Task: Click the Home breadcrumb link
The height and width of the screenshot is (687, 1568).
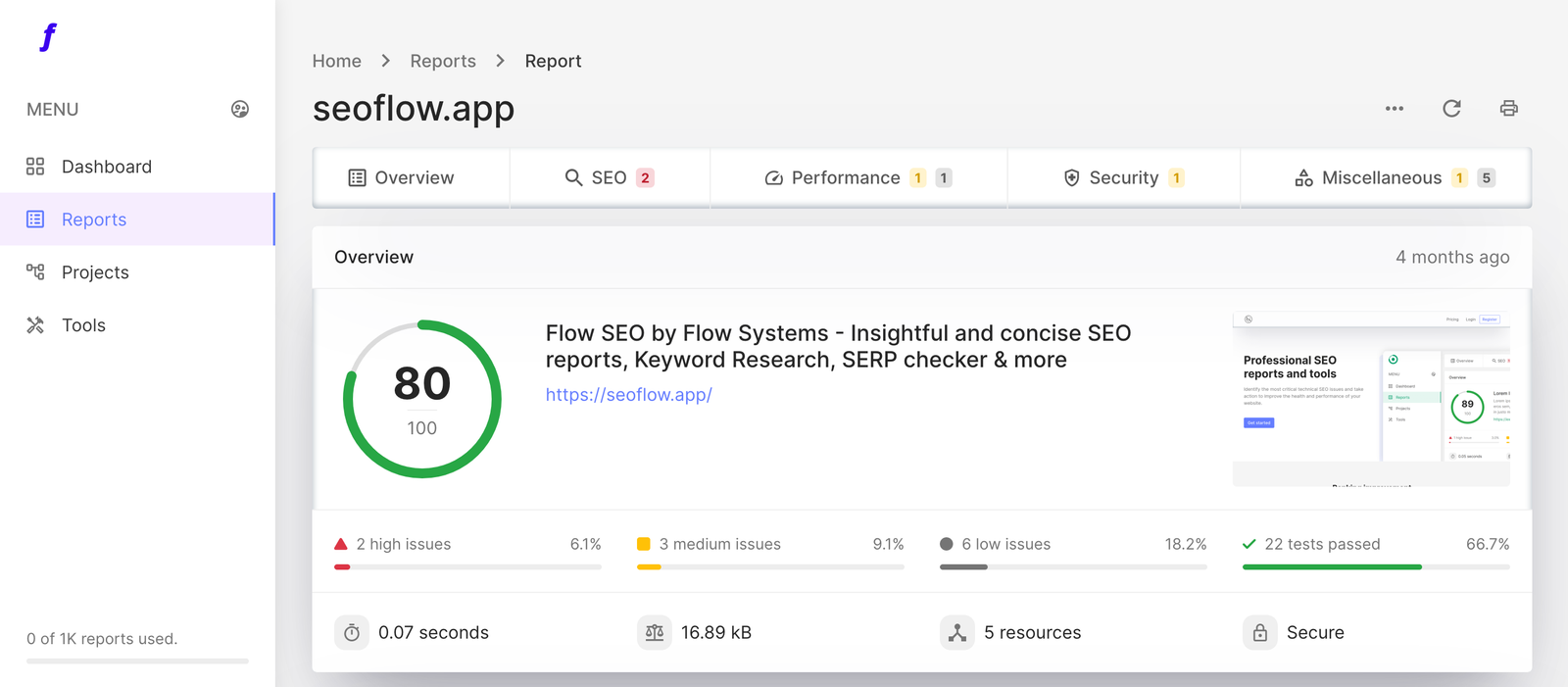Action: (x=336, y=61)
